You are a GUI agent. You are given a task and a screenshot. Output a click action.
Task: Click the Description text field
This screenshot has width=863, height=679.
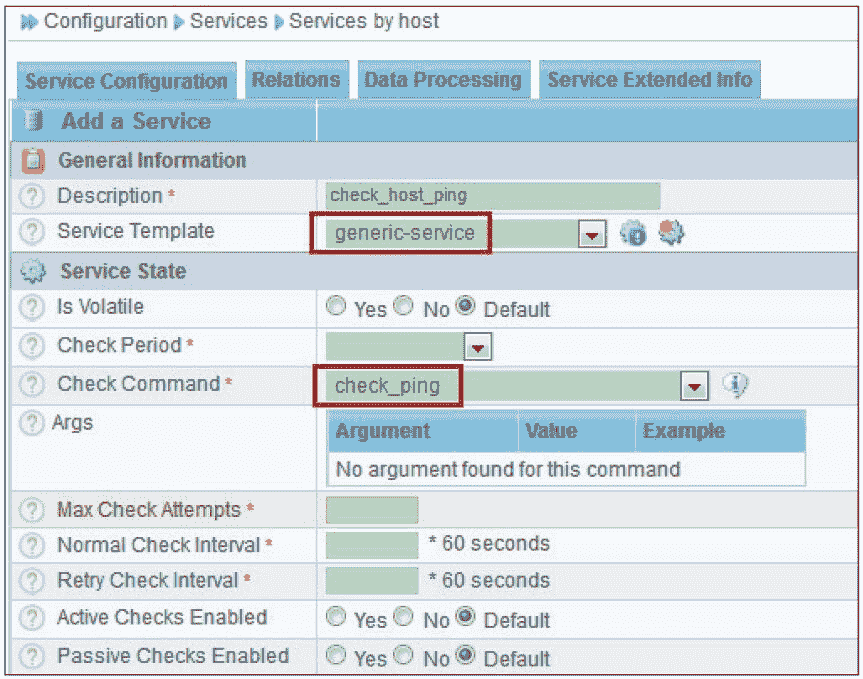[493, 196]
